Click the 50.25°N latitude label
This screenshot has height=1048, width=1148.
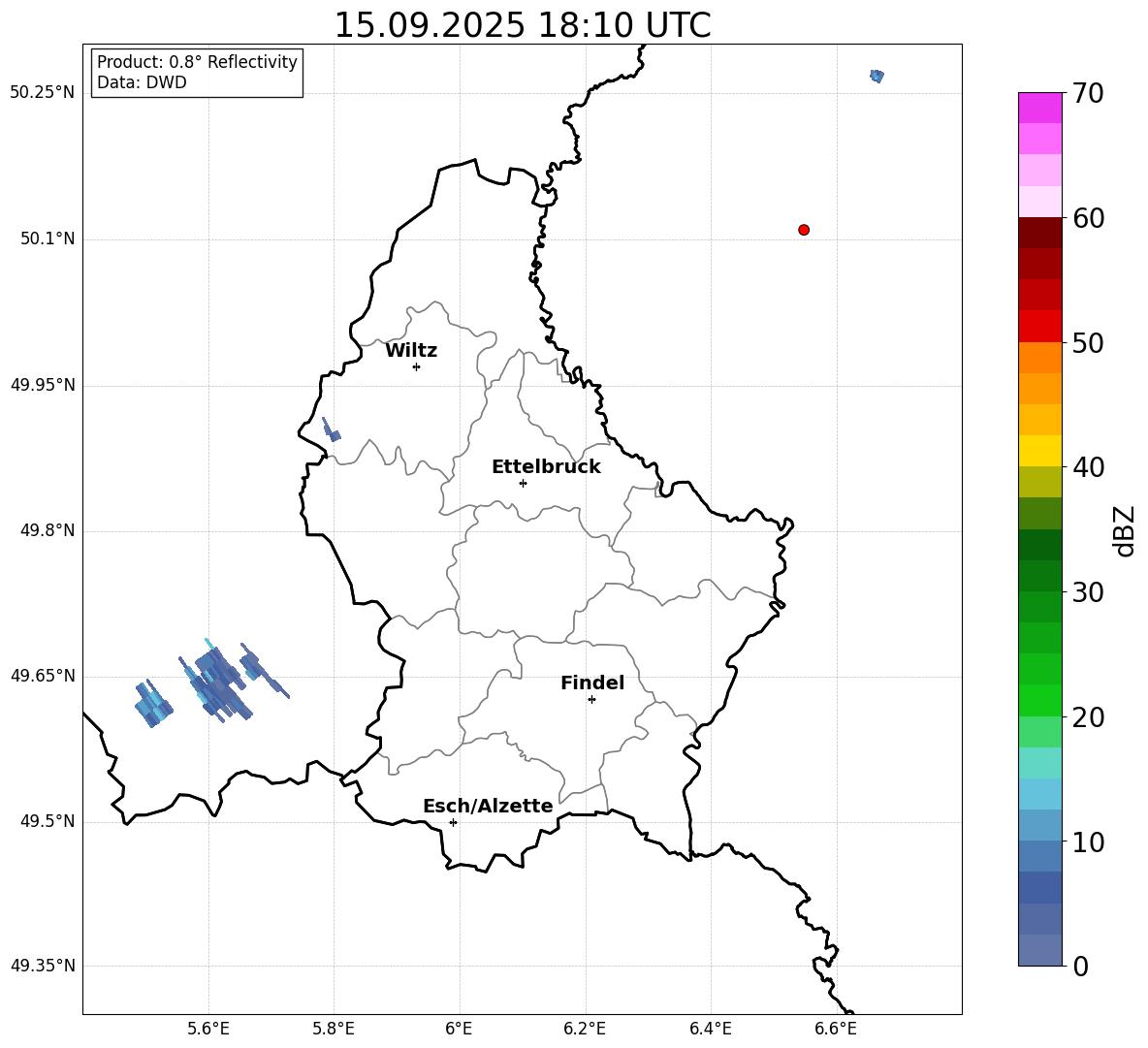pos(43,93)
